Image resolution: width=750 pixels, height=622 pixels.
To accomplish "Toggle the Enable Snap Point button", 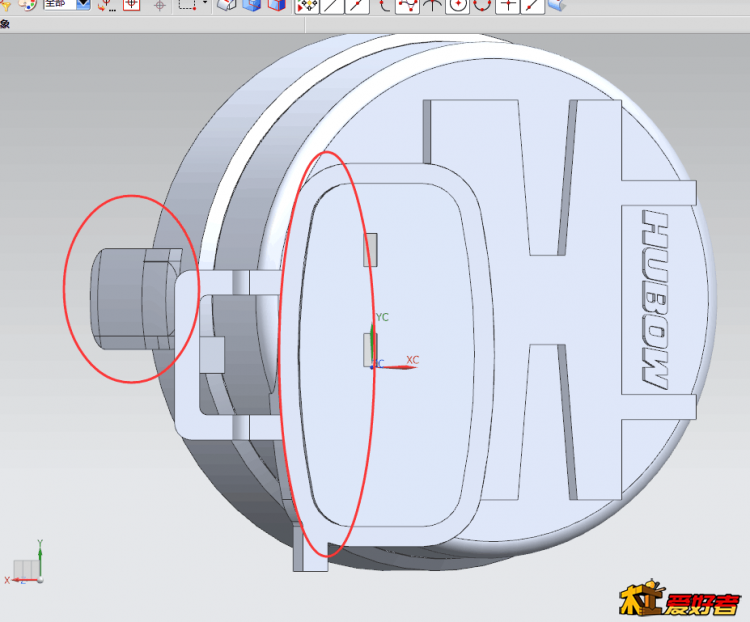I will pyautogui.click(x=307, y=6).
